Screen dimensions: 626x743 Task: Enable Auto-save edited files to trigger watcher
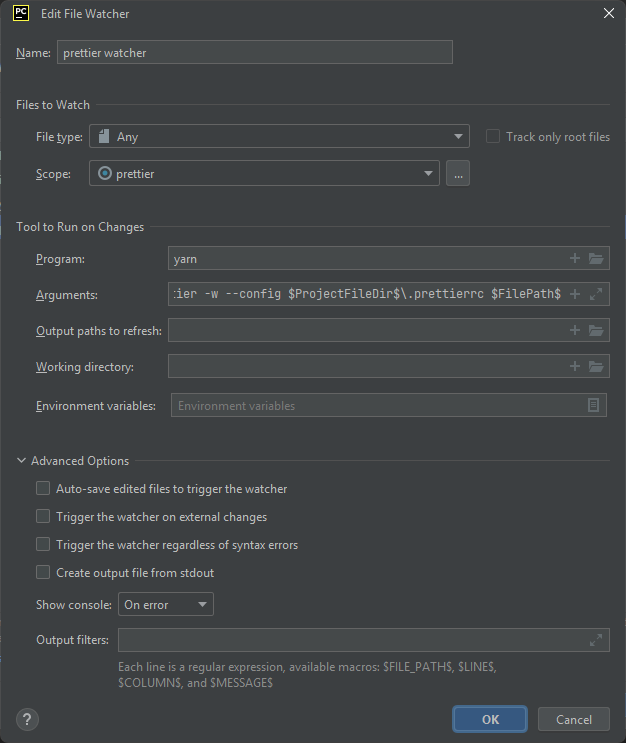(43, 489)
